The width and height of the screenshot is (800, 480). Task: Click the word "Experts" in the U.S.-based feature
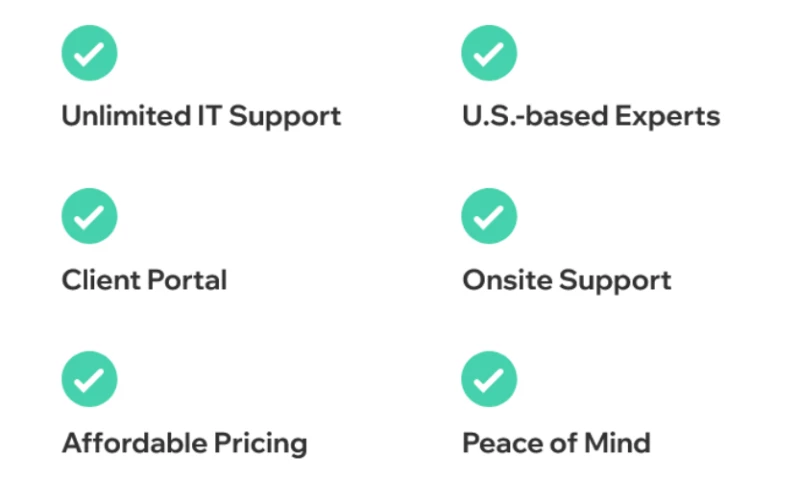[667, 116]
